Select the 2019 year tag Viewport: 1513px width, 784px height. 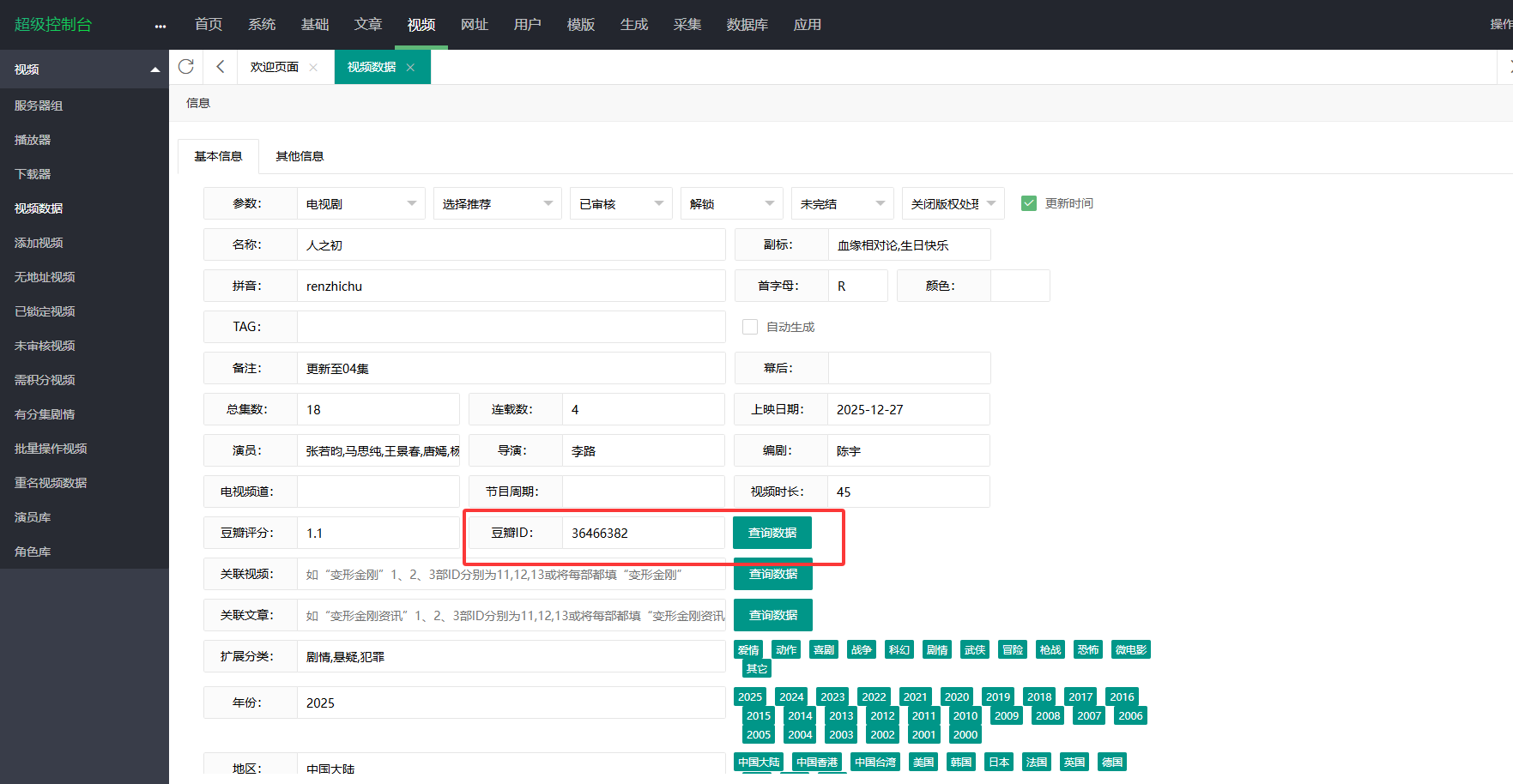998,697
